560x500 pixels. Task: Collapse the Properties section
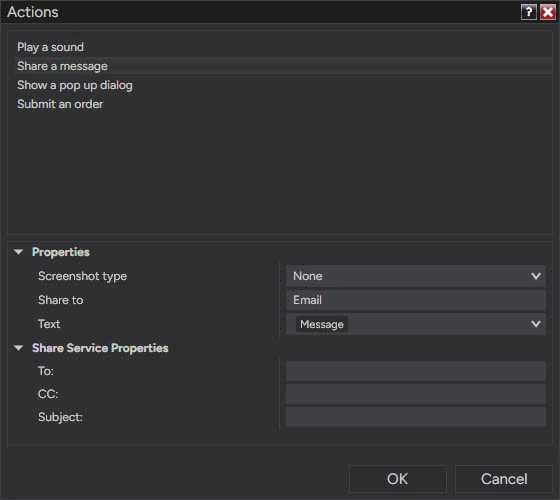point(19,252)
